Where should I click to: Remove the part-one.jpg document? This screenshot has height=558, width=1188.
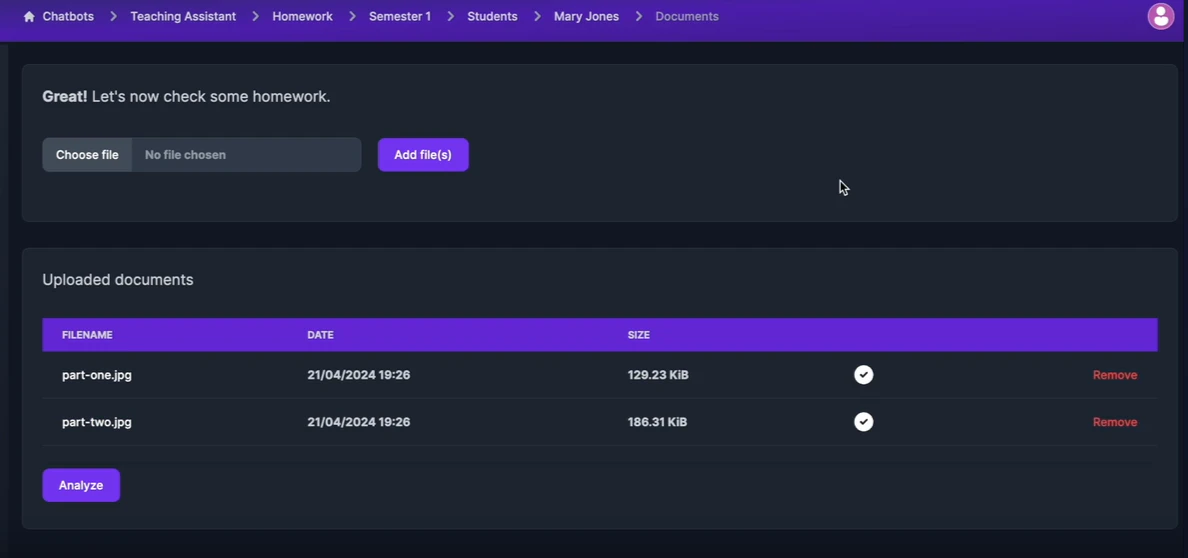coord(1115,375)
